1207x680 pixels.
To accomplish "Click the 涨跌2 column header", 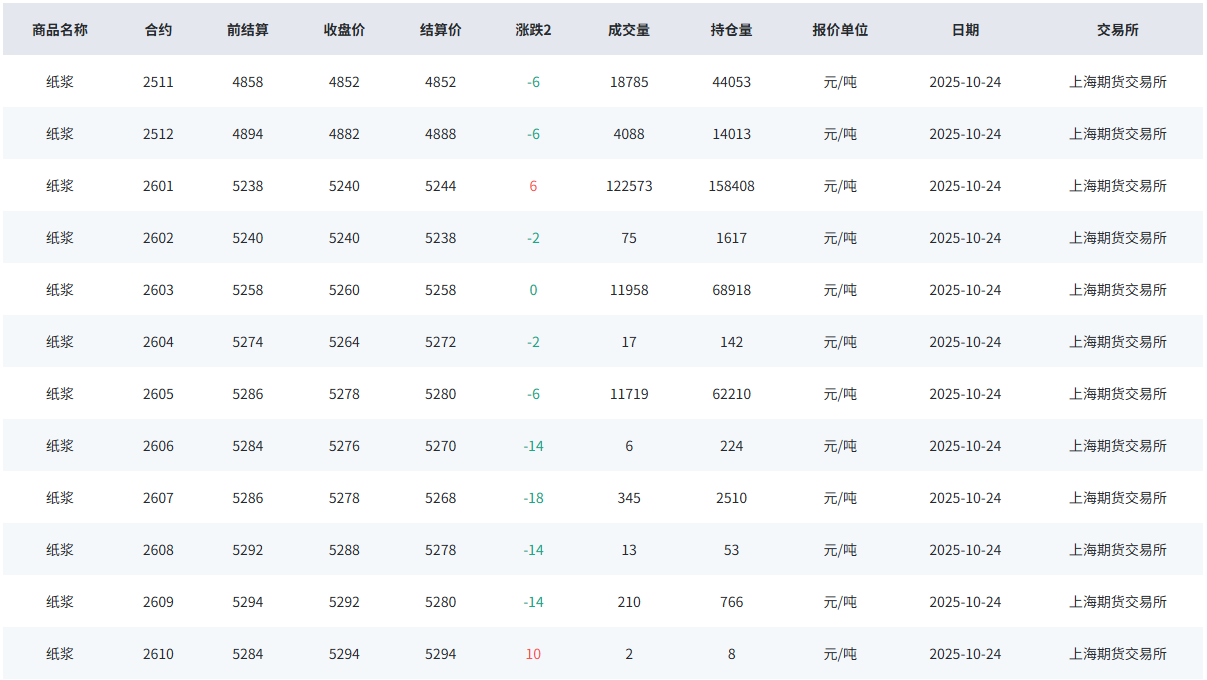I will [533, 30].
